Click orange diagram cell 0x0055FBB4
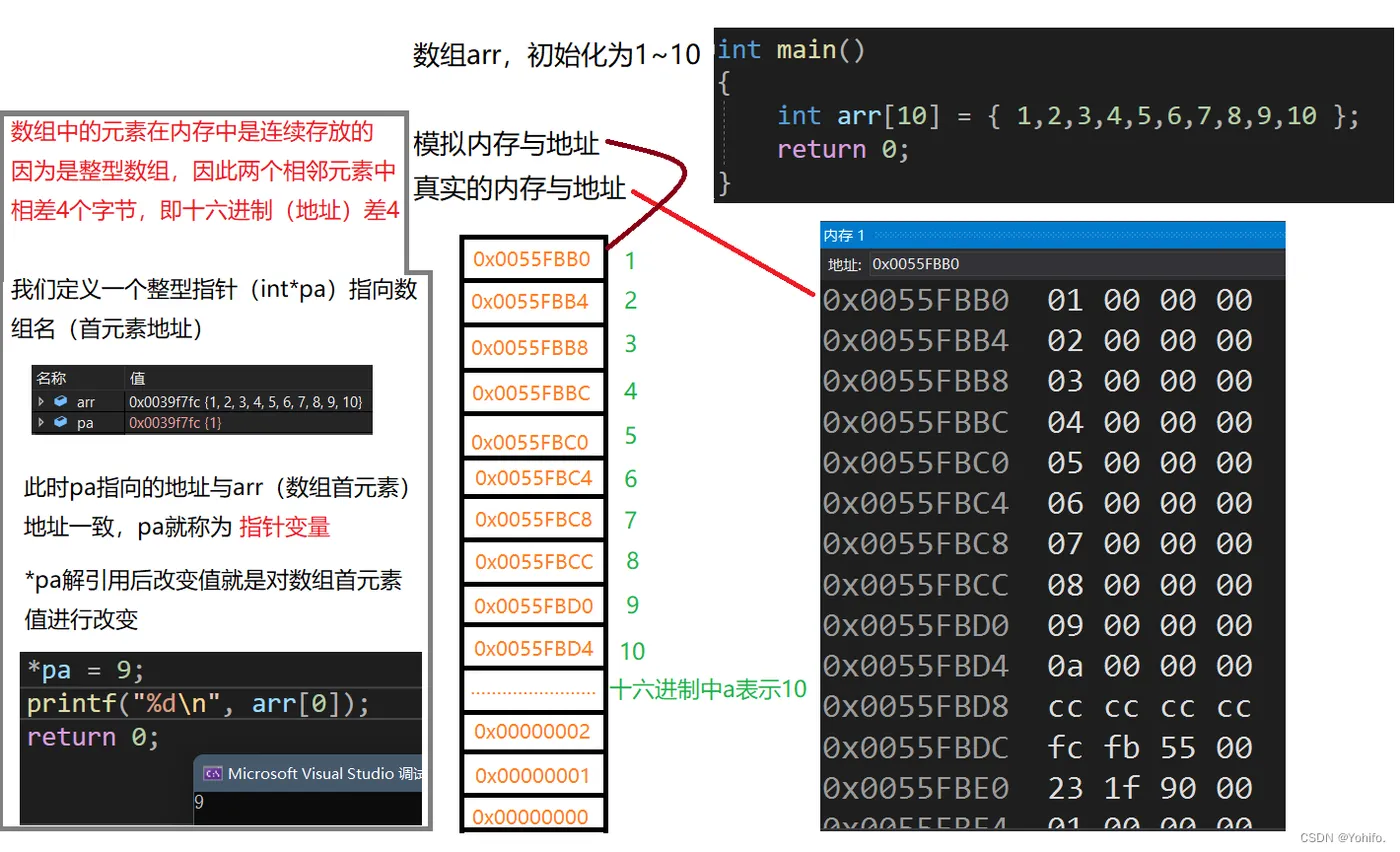1400x852 pixels. [x=533, y=301]
